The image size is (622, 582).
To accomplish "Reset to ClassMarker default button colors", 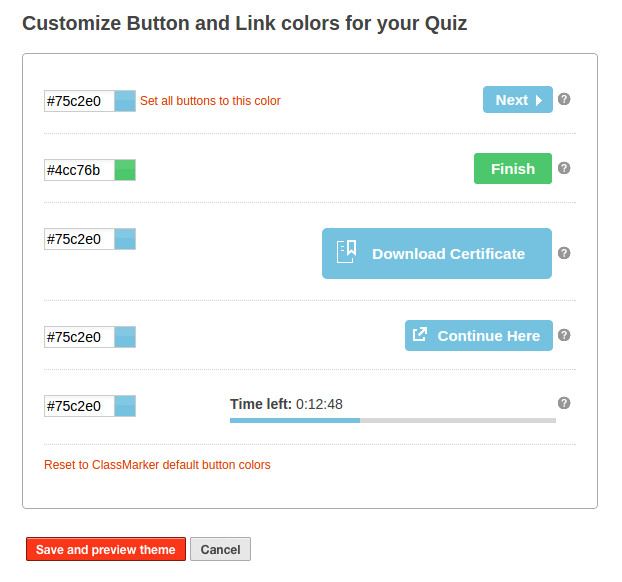I will coord(157,465).
